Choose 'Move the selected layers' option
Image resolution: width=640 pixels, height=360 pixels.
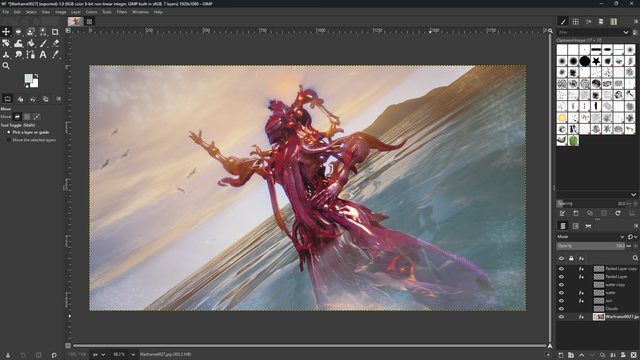pyautogui.click(x=31, y=140)
